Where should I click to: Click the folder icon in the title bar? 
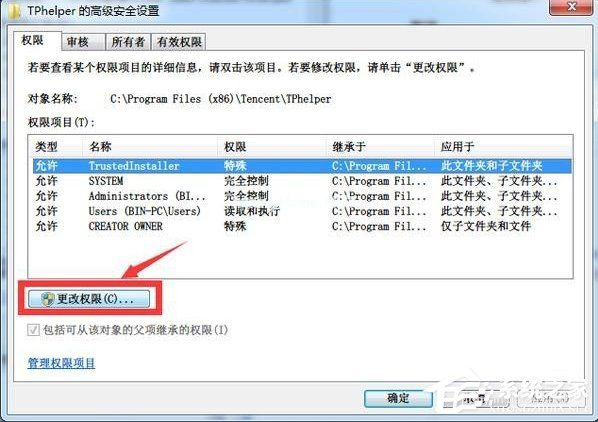coord(14,11)
